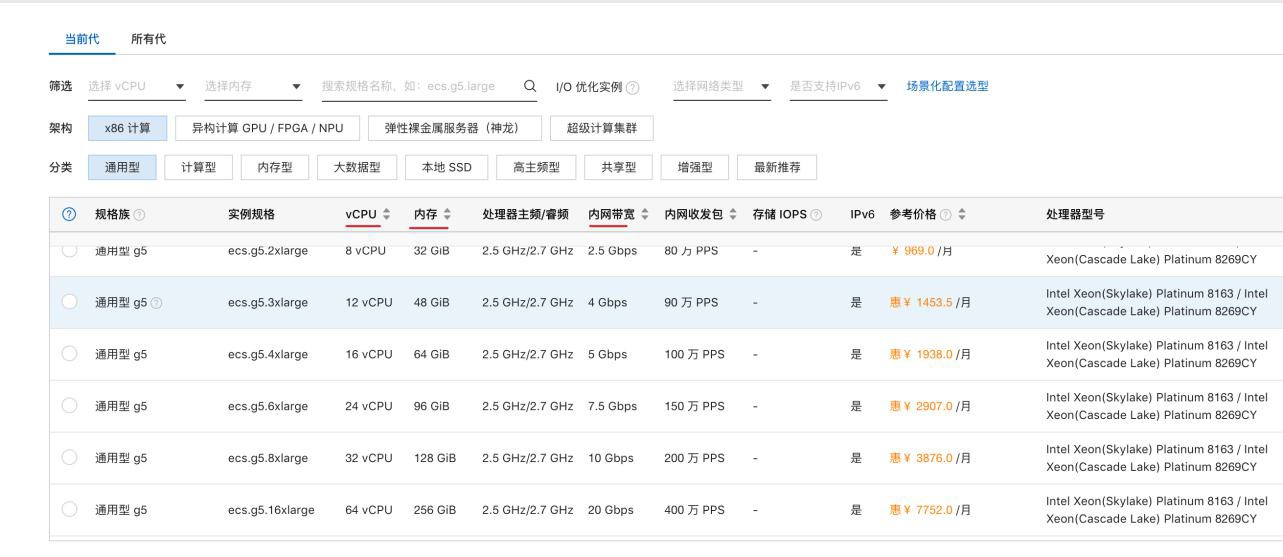This screenshot has width=1283, height=557.
Task: Click the help icon next to I/O 优化实例
Action: [x=632, y=86]
